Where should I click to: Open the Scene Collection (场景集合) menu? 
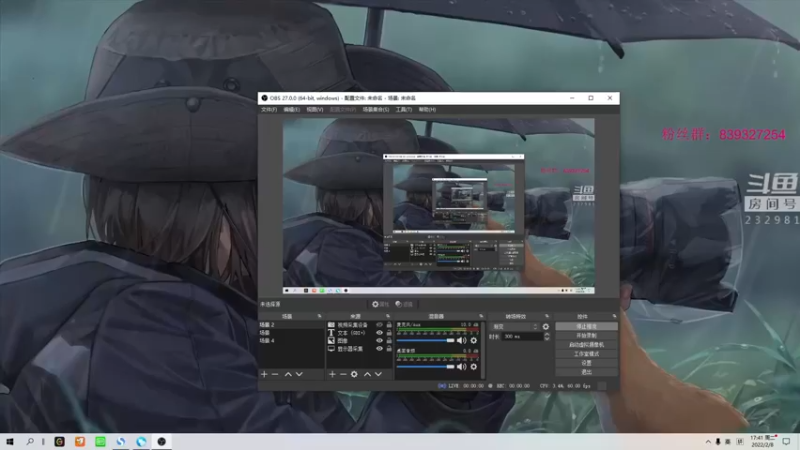[376, 110]
